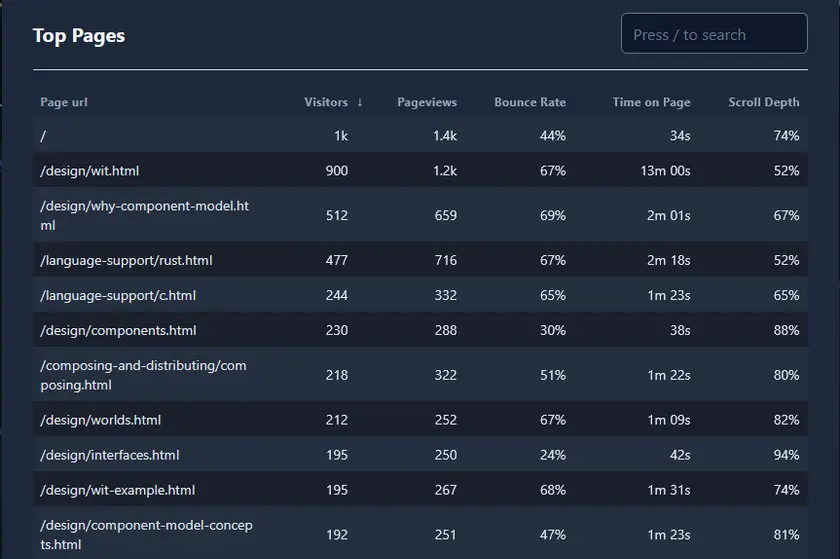Click /composing-and-distributing/composing.html entry

(142, 375)
